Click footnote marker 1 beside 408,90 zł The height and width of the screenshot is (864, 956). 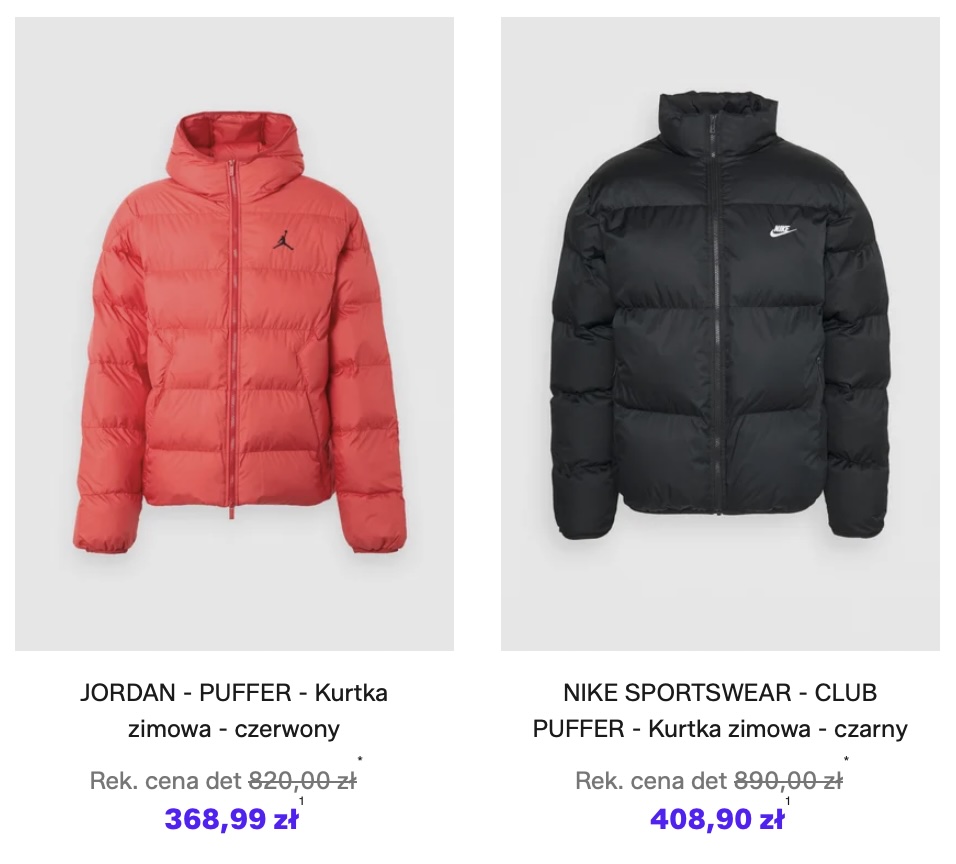[788, 801]
